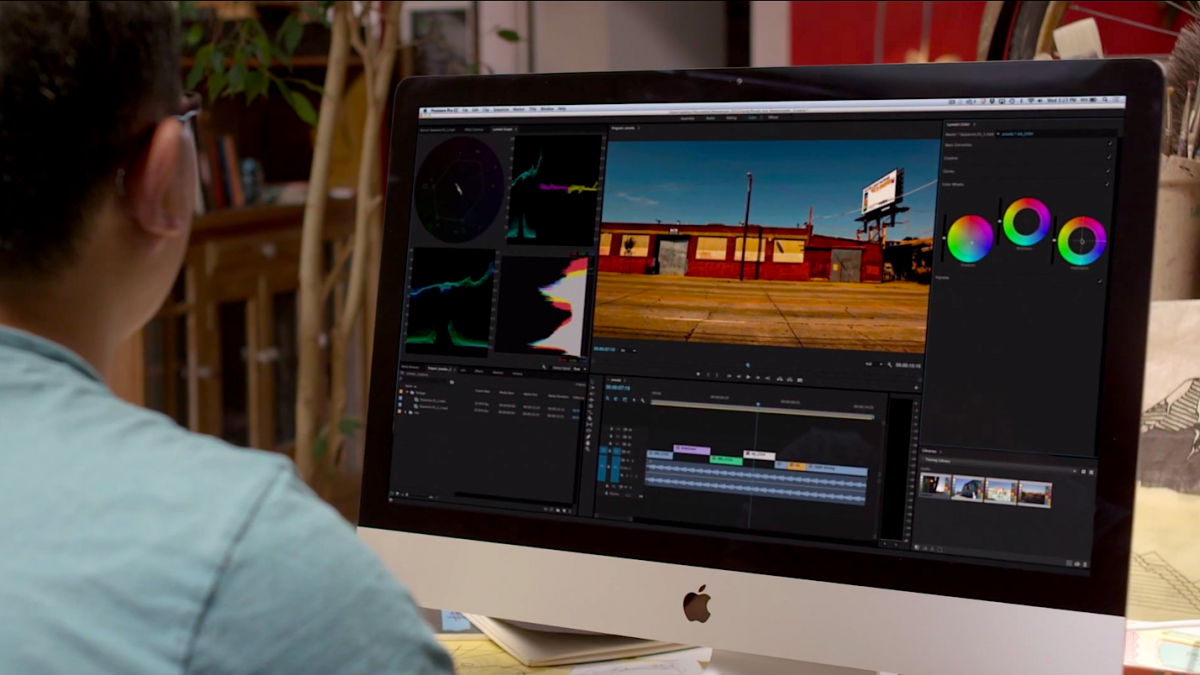Viewport: 1200px width, 675px height.
Task: Click the Program monitor current timecode
Action: coord(604,349)
